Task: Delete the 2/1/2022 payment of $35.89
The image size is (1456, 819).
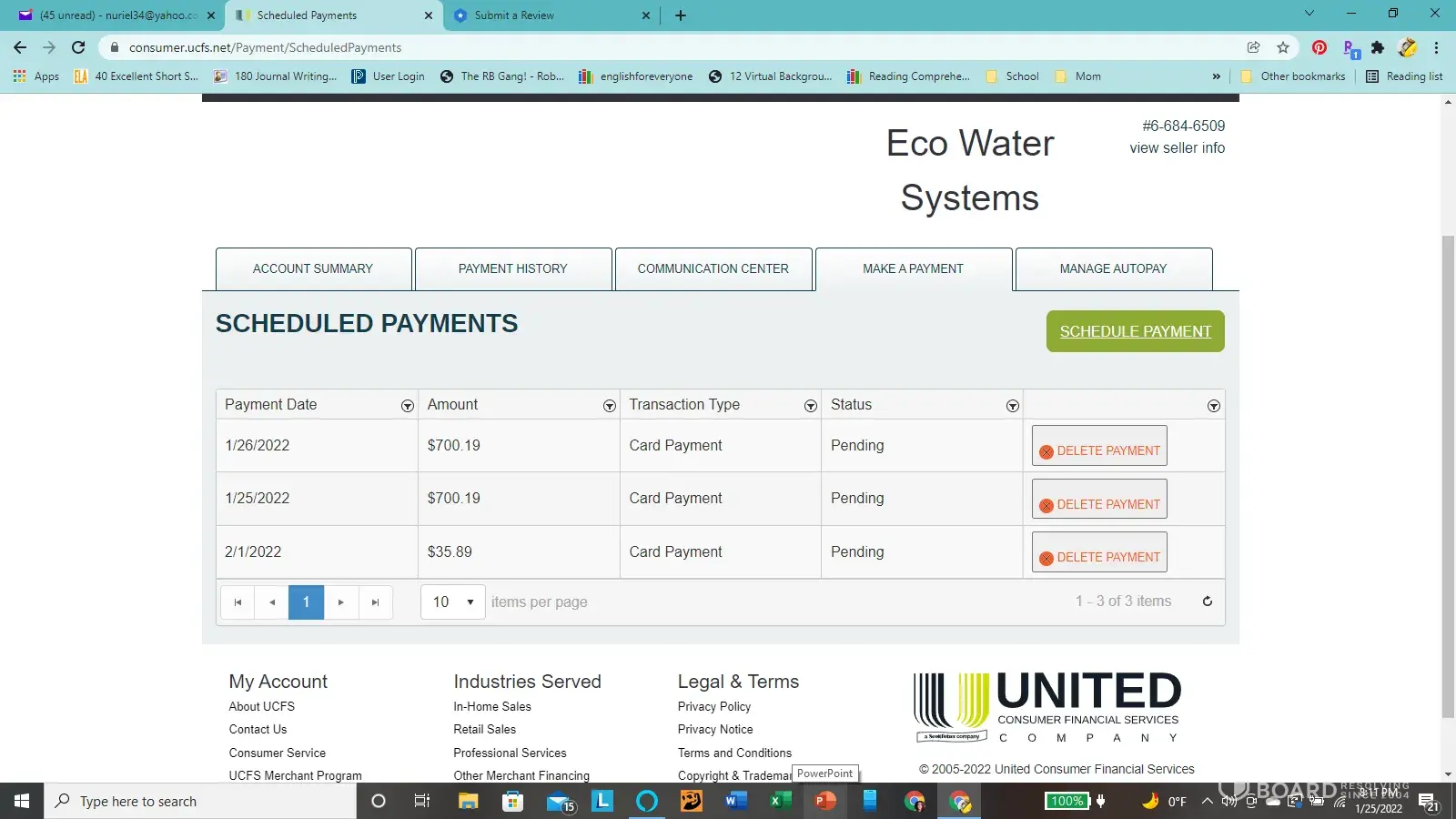Action: click(1099, 552)
